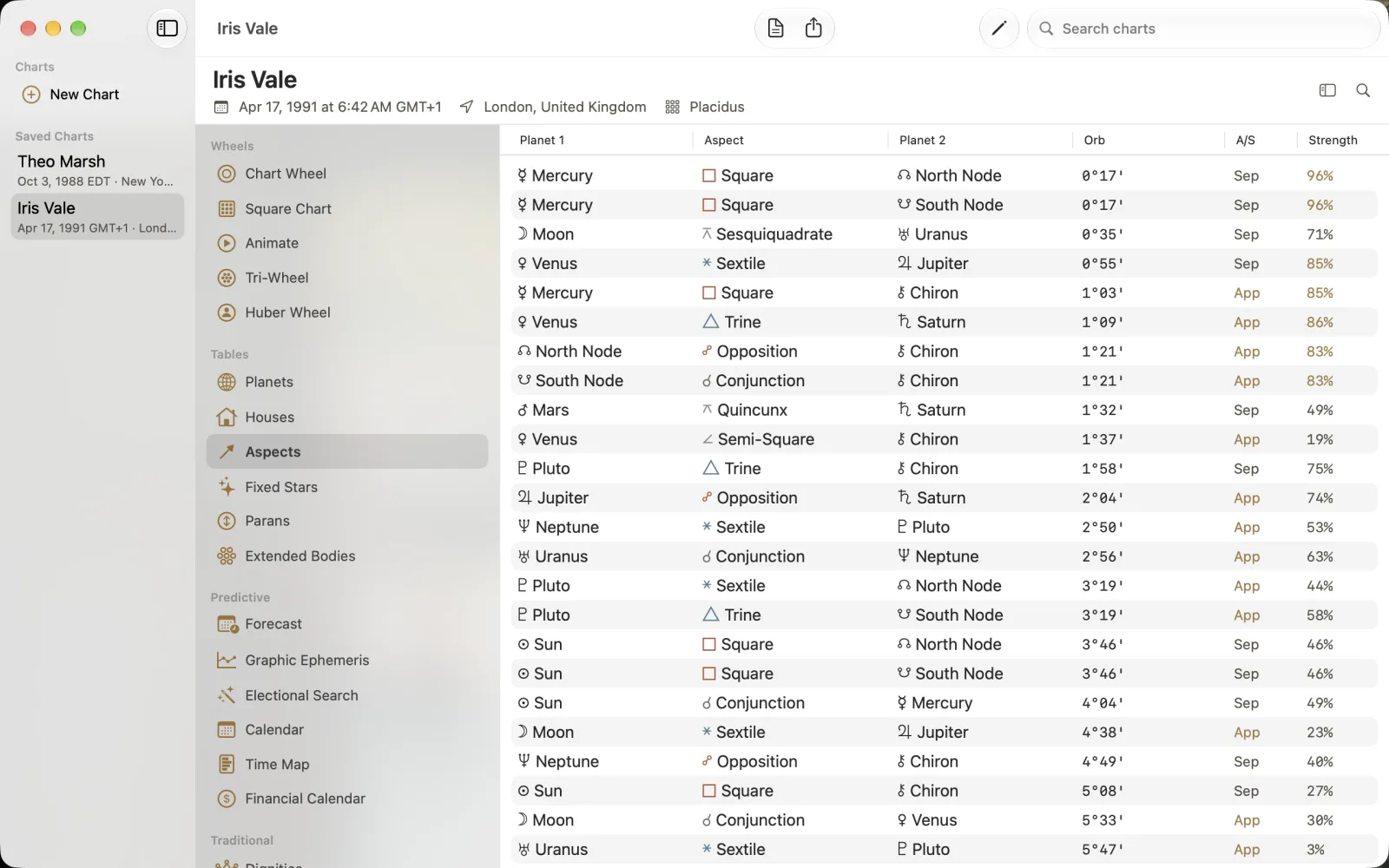The width and height of the screenshot is (1389, 868).
Task: Sort by the Strength column header
Action: (x=1333, y=140)
